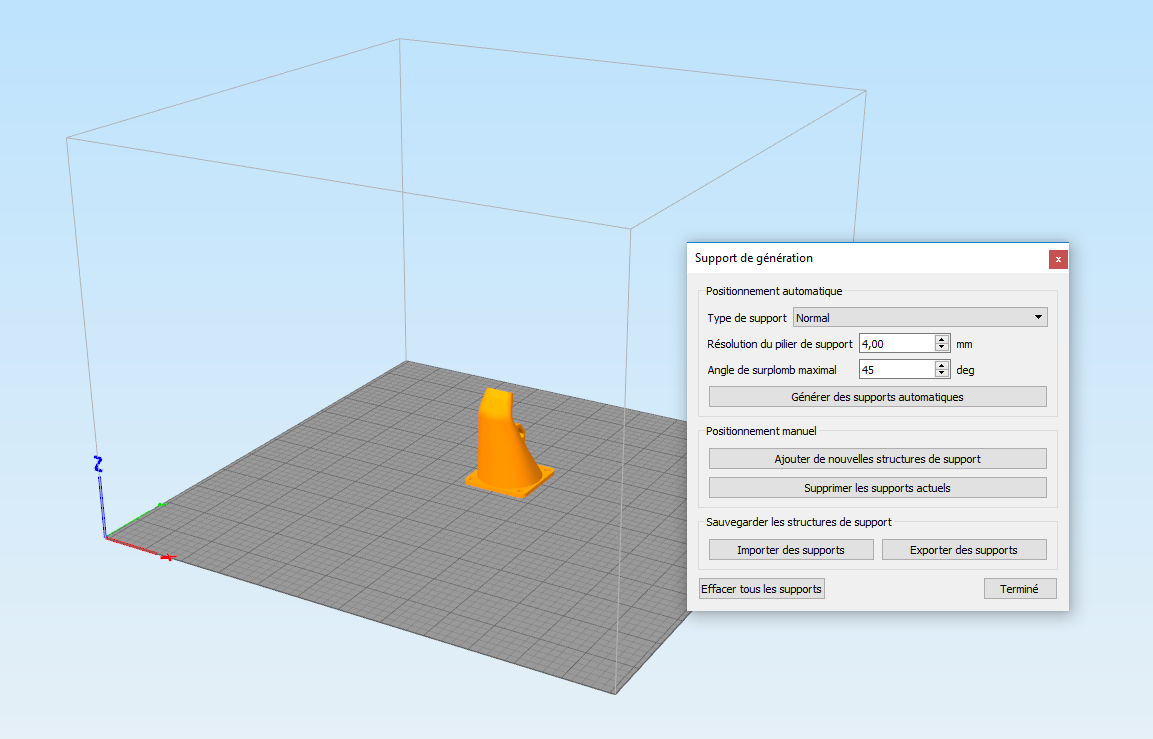Viewport: 1153px width, 739px height.
Task: Open the Type de support dropdown
Action: click(x=920, y=318)
